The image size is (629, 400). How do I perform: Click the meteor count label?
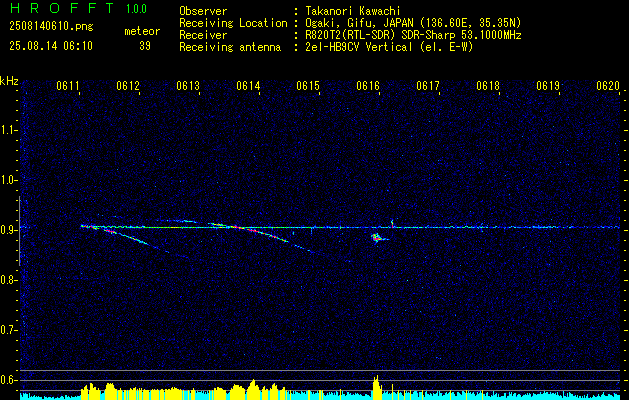coord(142,31)
